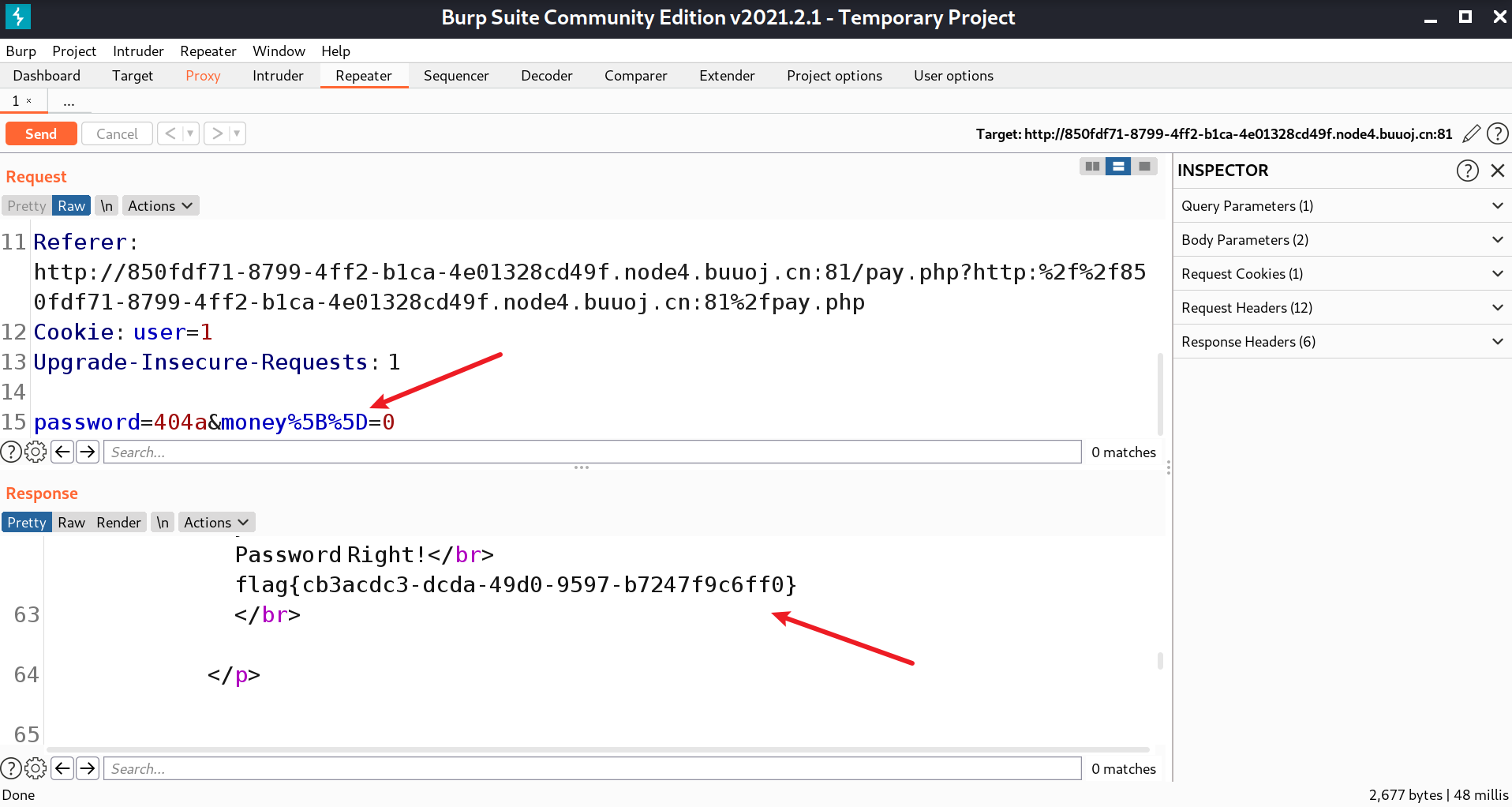This screenshot has width=1512, height=807.
Task: Click the response horizontal scrollbar
Action: [597, 749]
